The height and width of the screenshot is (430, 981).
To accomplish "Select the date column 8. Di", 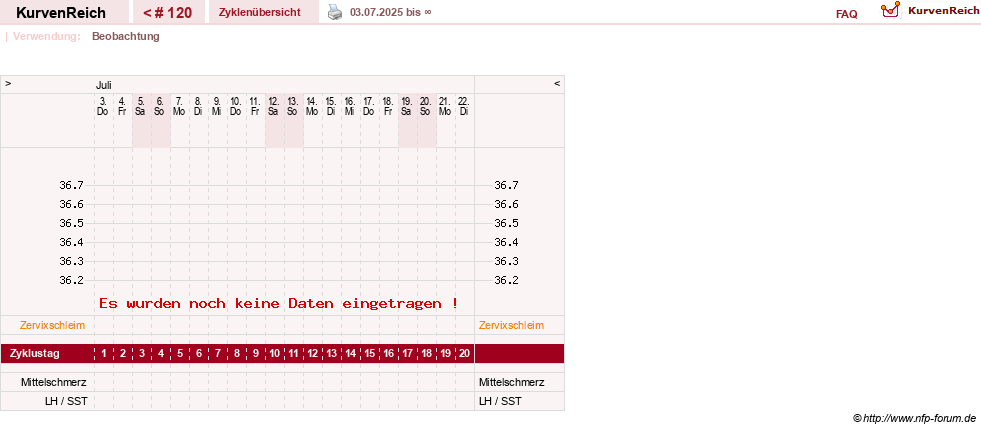I will click(198, 106).
